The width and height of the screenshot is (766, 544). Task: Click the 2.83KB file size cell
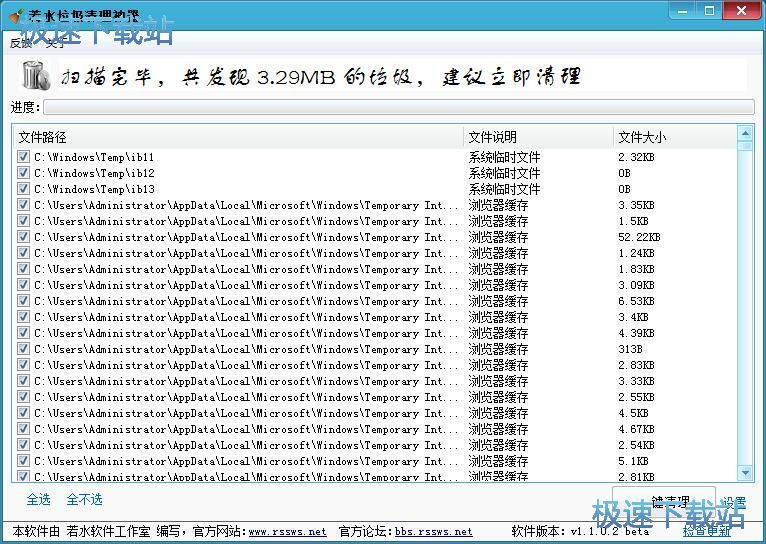pyautogui.click(x=636, y=365)
